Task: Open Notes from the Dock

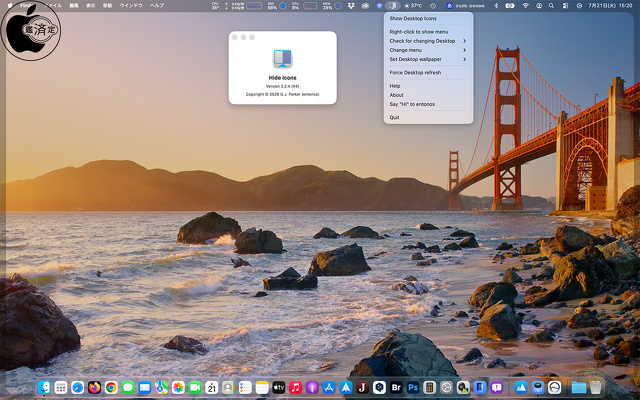Action: pyautogui.click(x=262, y=387)
